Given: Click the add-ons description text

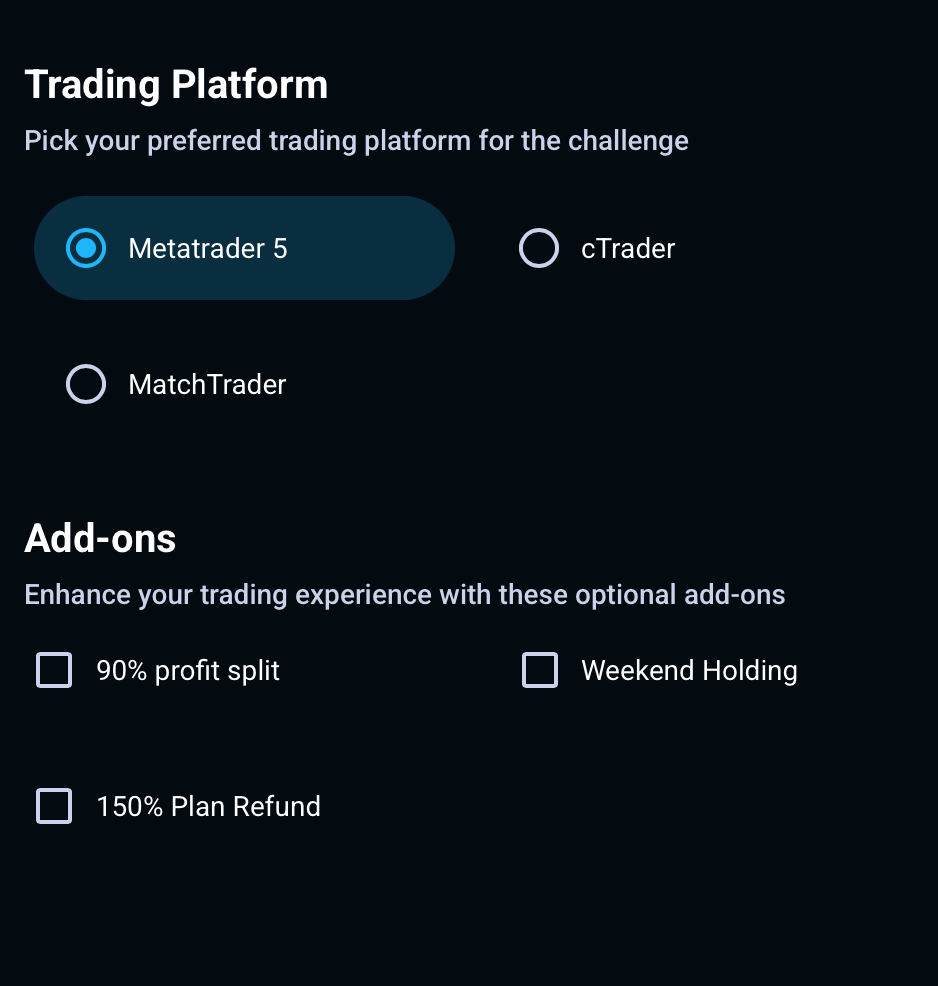Looking at the screenshot, I should [x=405, y=594].
